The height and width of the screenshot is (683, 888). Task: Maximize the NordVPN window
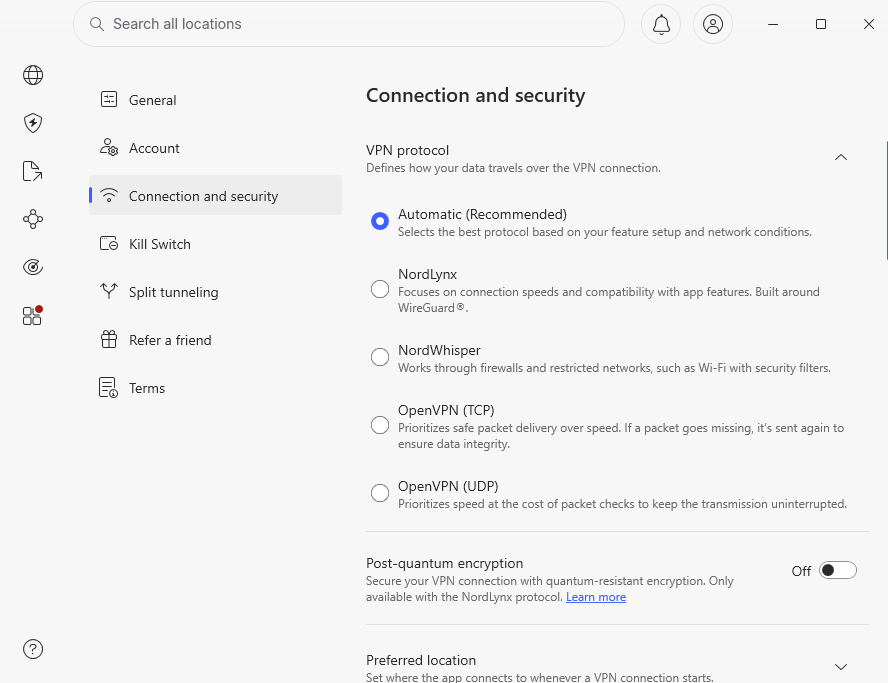(821, 24)
